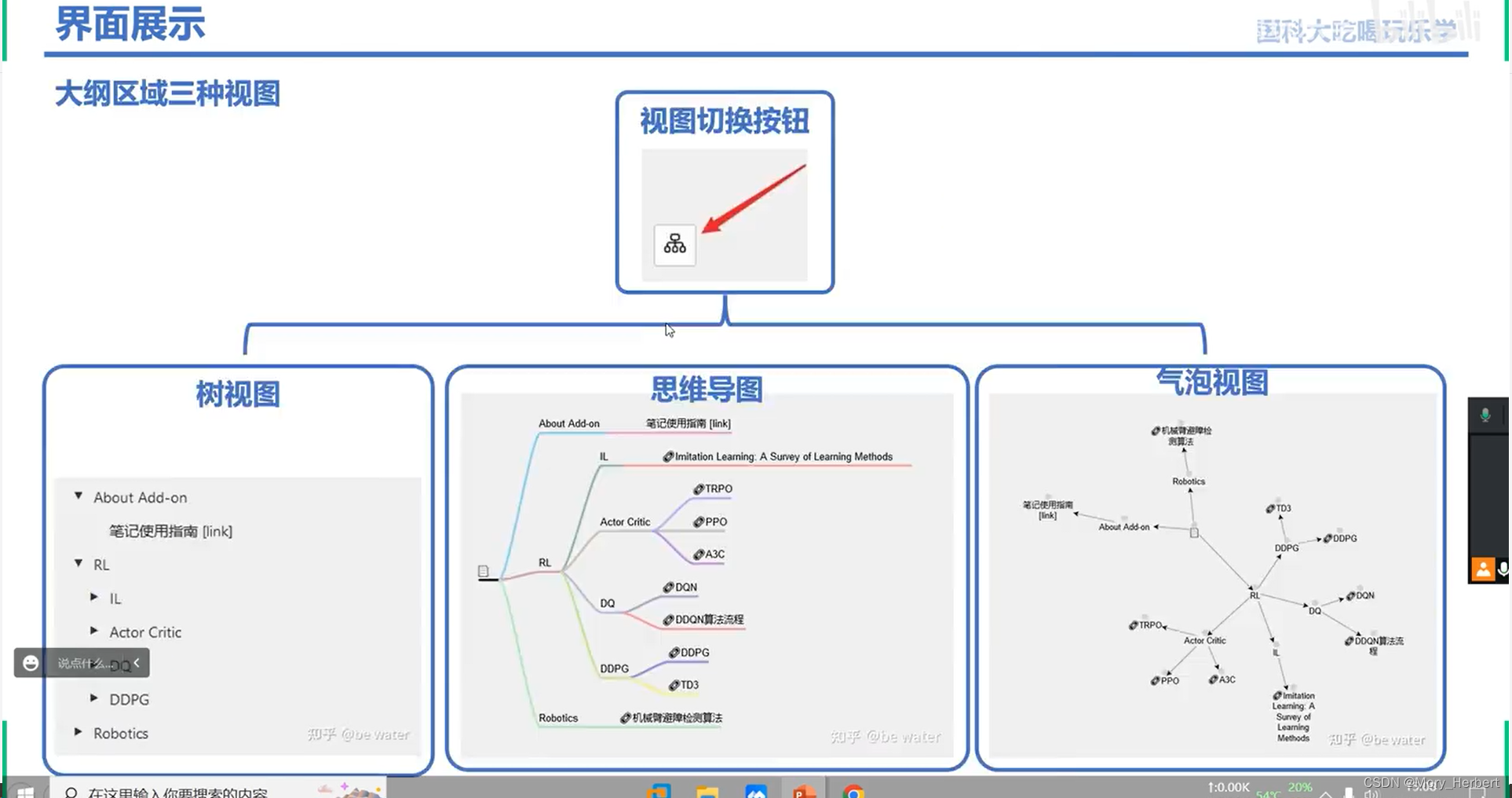Open 笔记使用指南 [link] in mind map

(688, 423)
